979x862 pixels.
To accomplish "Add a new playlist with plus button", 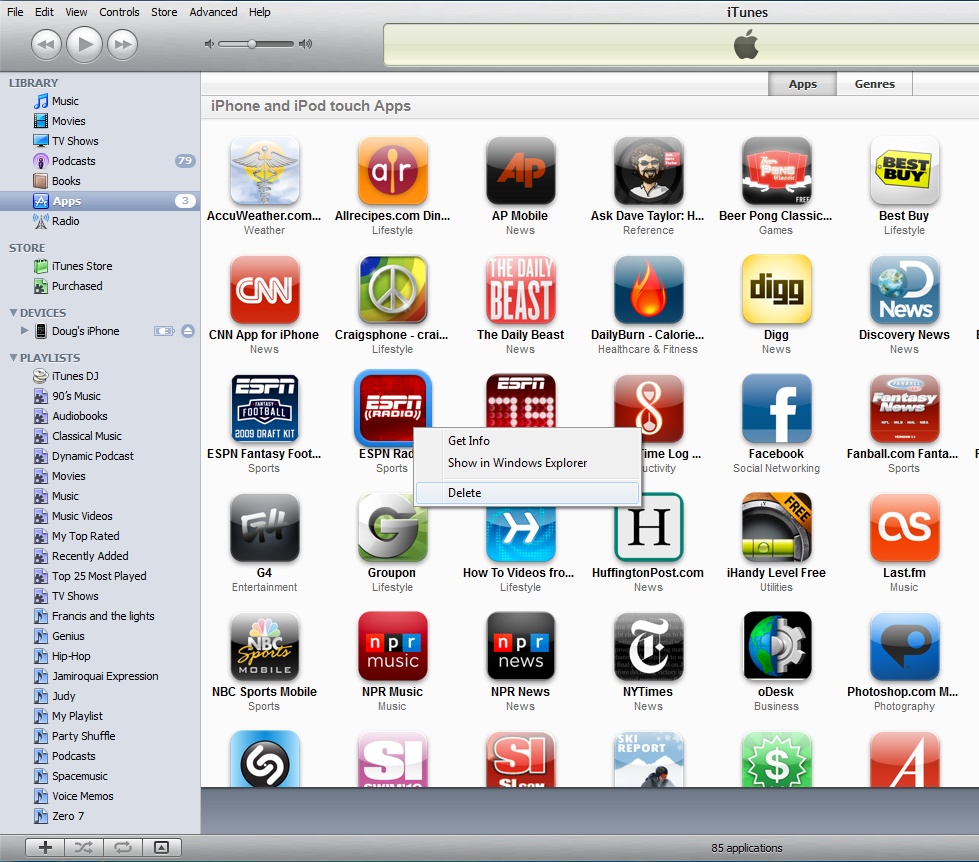I will coord(45,847).
